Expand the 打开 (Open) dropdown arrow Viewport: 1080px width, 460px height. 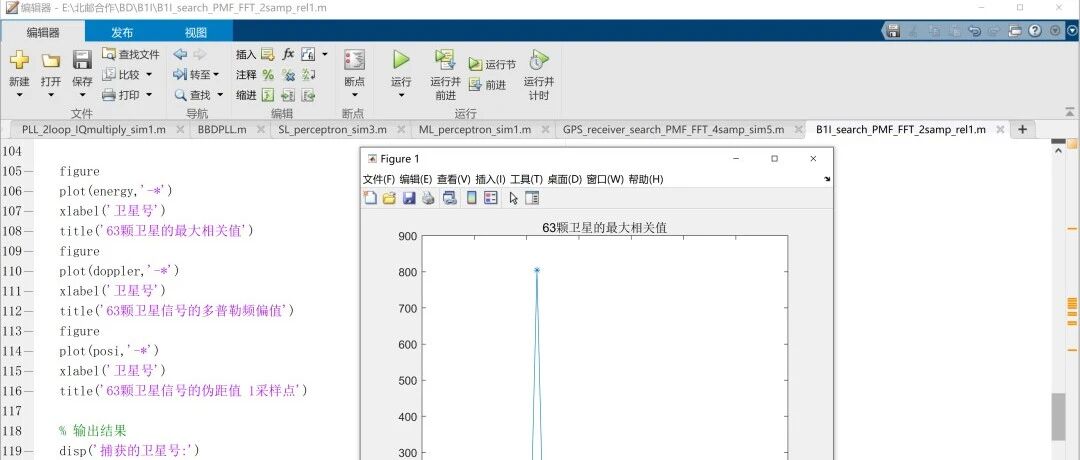50,95
